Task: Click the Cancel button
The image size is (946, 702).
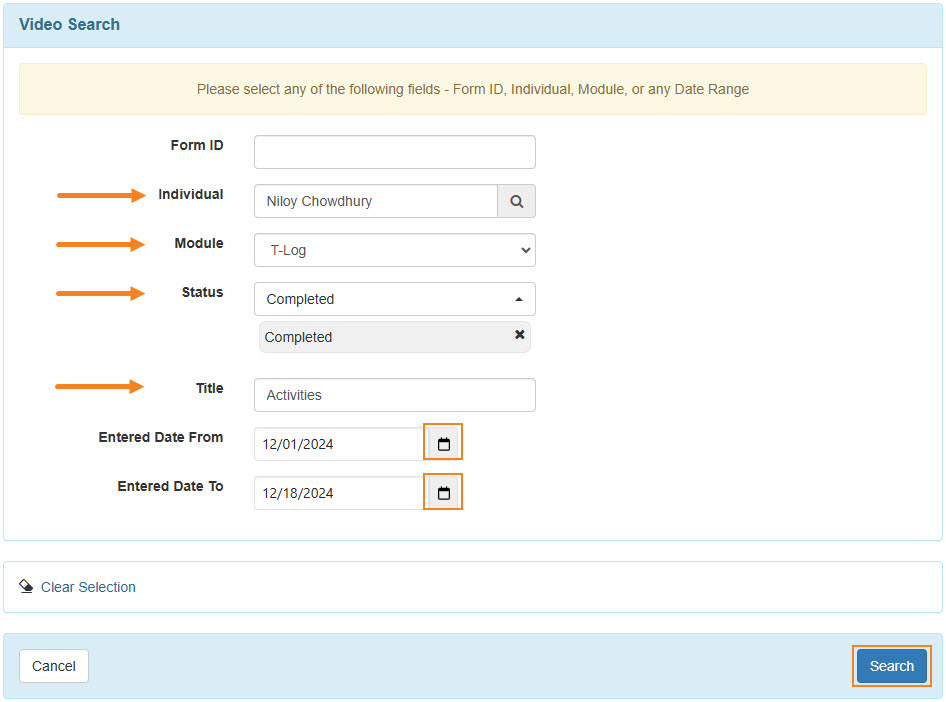Action: pyautogui.click(x=54, y=666)
